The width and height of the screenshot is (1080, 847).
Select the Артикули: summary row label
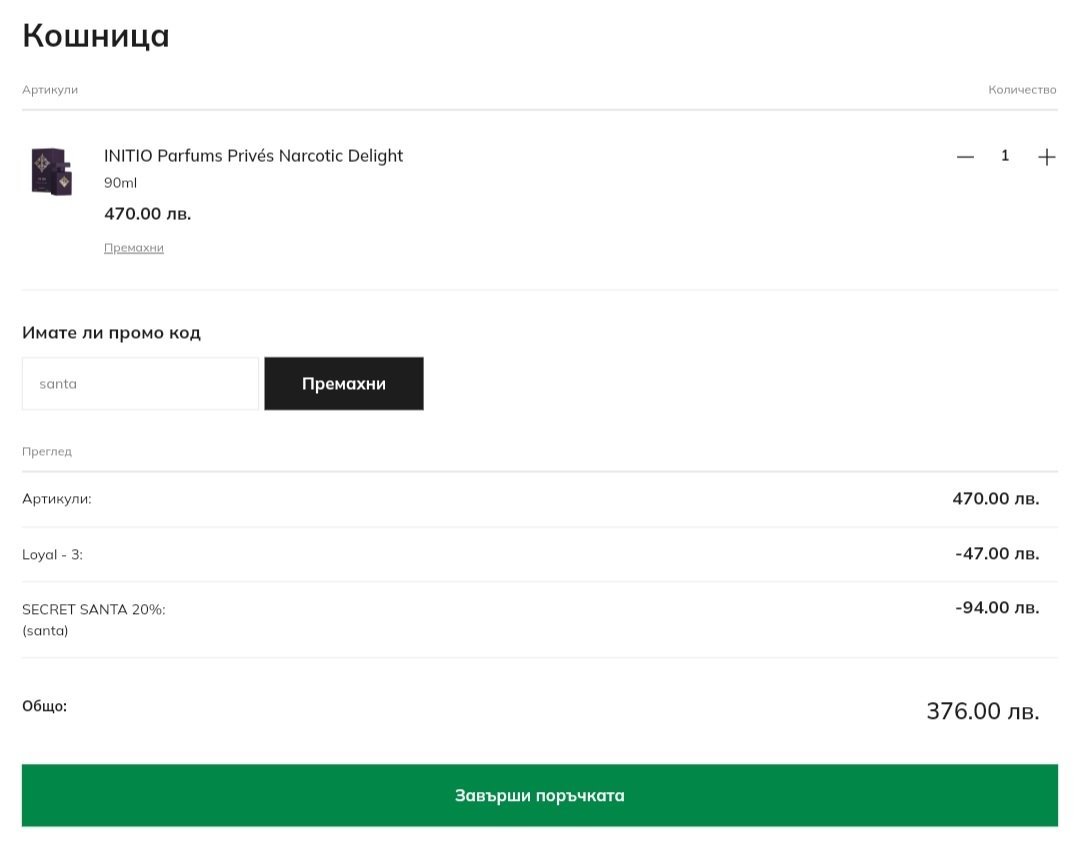[56, 499]
